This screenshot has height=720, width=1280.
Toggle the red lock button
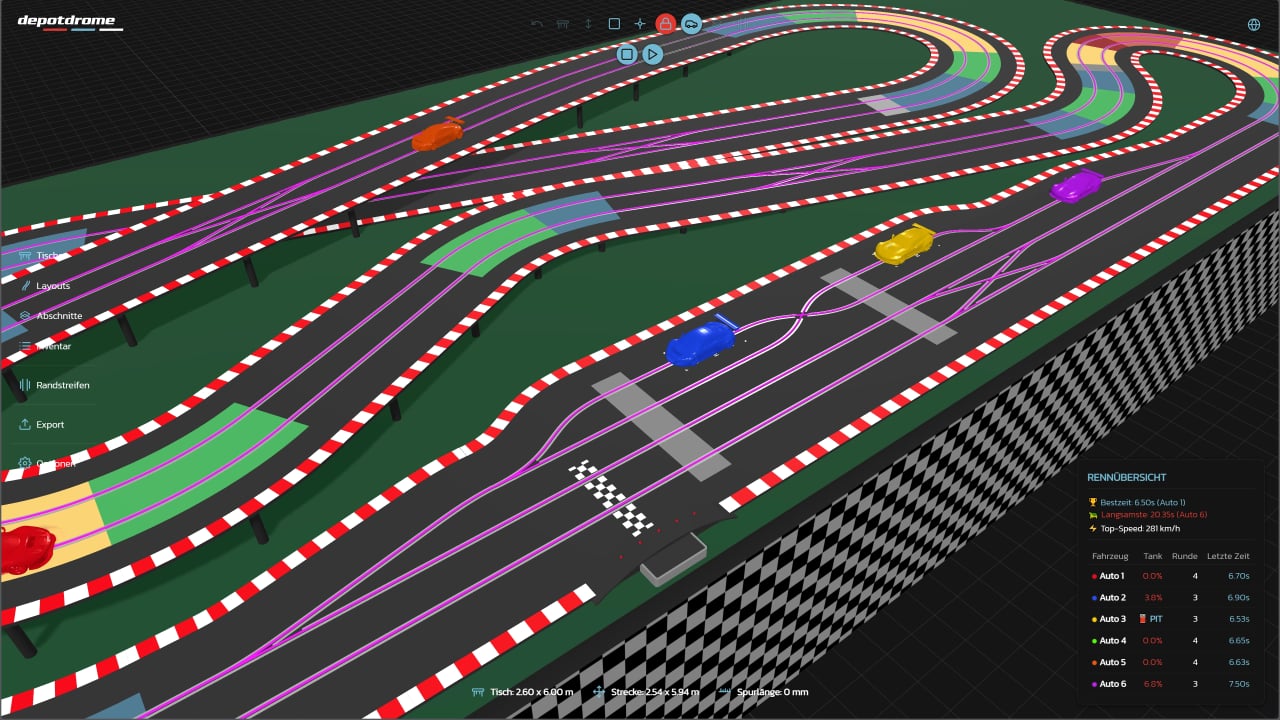tap(665, 23)
